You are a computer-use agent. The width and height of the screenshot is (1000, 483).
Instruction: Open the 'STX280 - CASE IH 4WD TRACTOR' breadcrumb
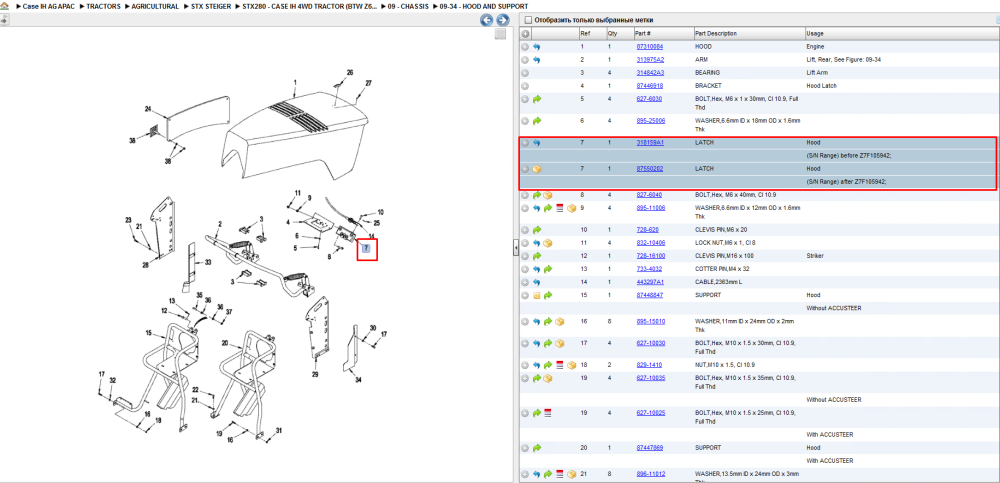click(x=309, y=6)
